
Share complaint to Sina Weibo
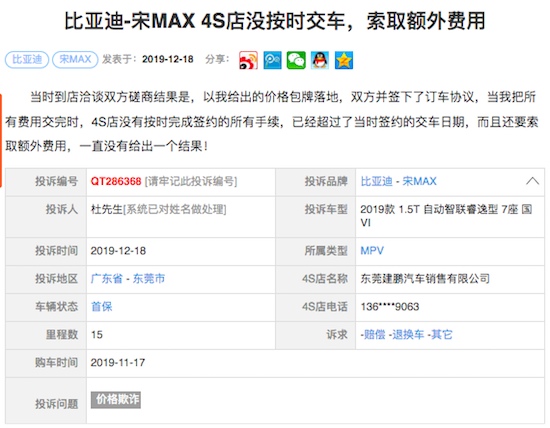(248, 60)
